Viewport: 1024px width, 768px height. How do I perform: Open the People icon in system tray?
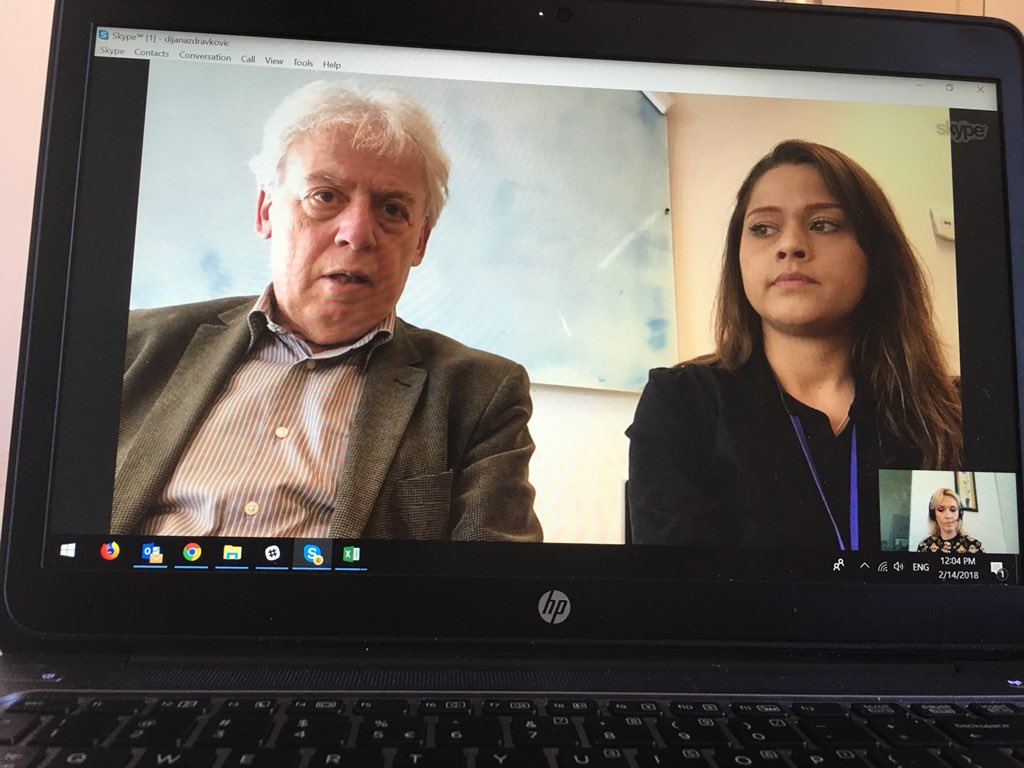coord(839,565)
